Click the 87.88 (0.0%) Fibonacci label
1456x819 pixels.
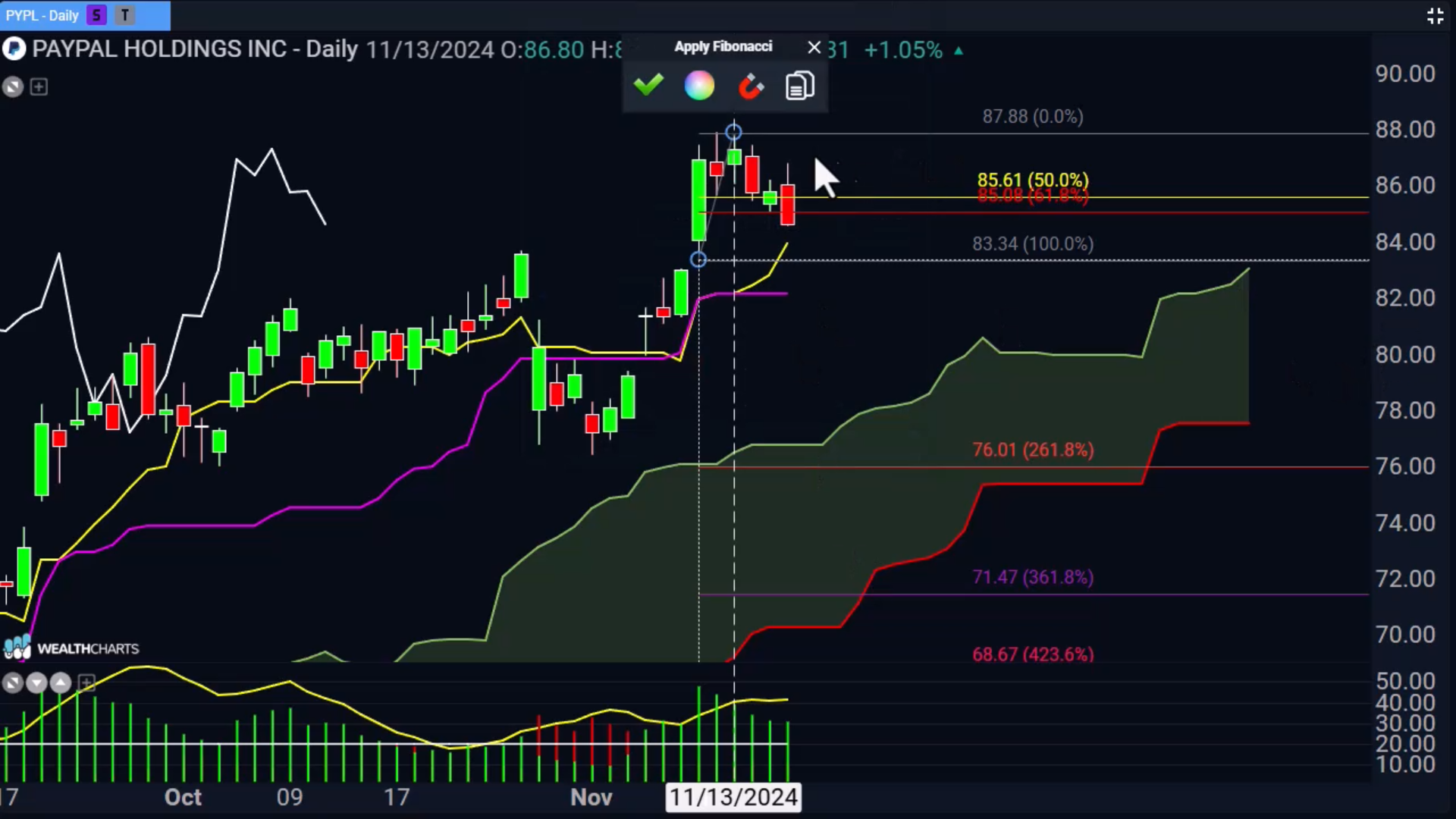(1033, 117)
